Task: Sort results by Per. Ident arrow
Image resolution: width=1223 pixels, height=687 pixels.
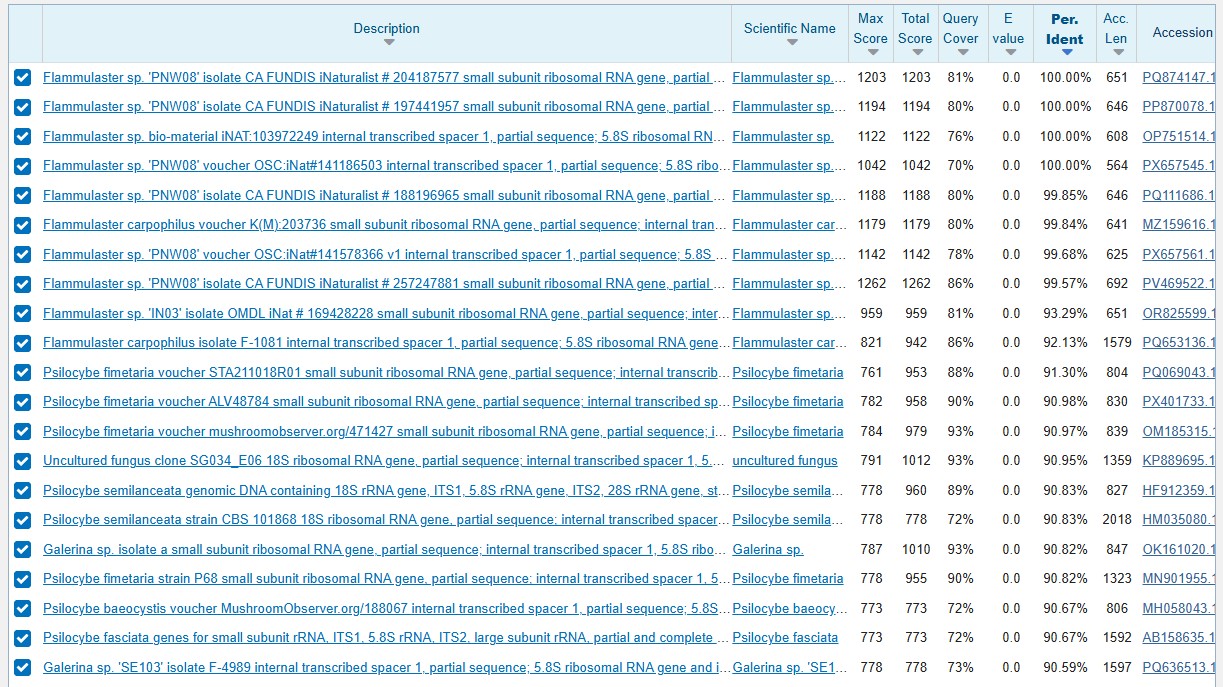Action: (1066, 52)
